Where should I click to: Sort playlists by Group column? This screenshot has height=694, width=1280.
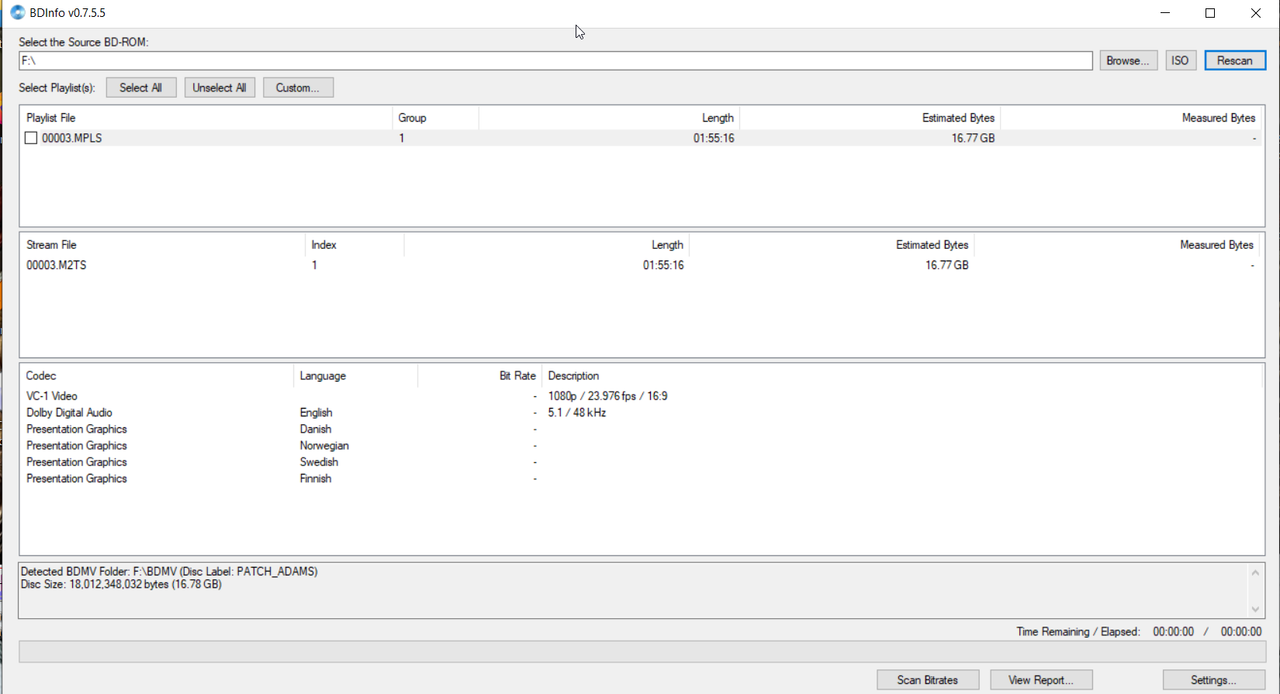[435, 118]
